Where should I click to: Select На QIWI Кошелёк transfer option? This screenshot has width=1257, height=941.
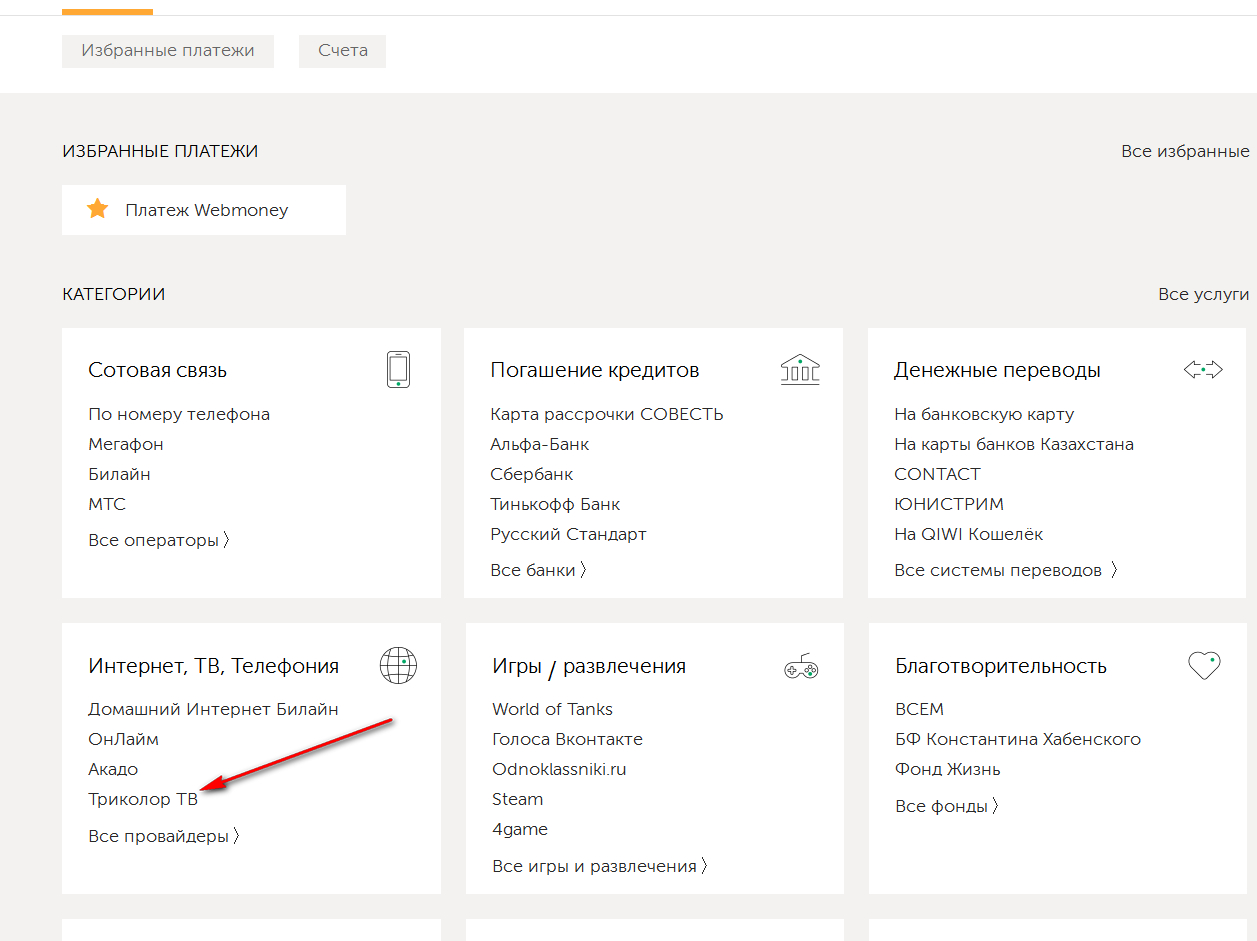(968, 534)
